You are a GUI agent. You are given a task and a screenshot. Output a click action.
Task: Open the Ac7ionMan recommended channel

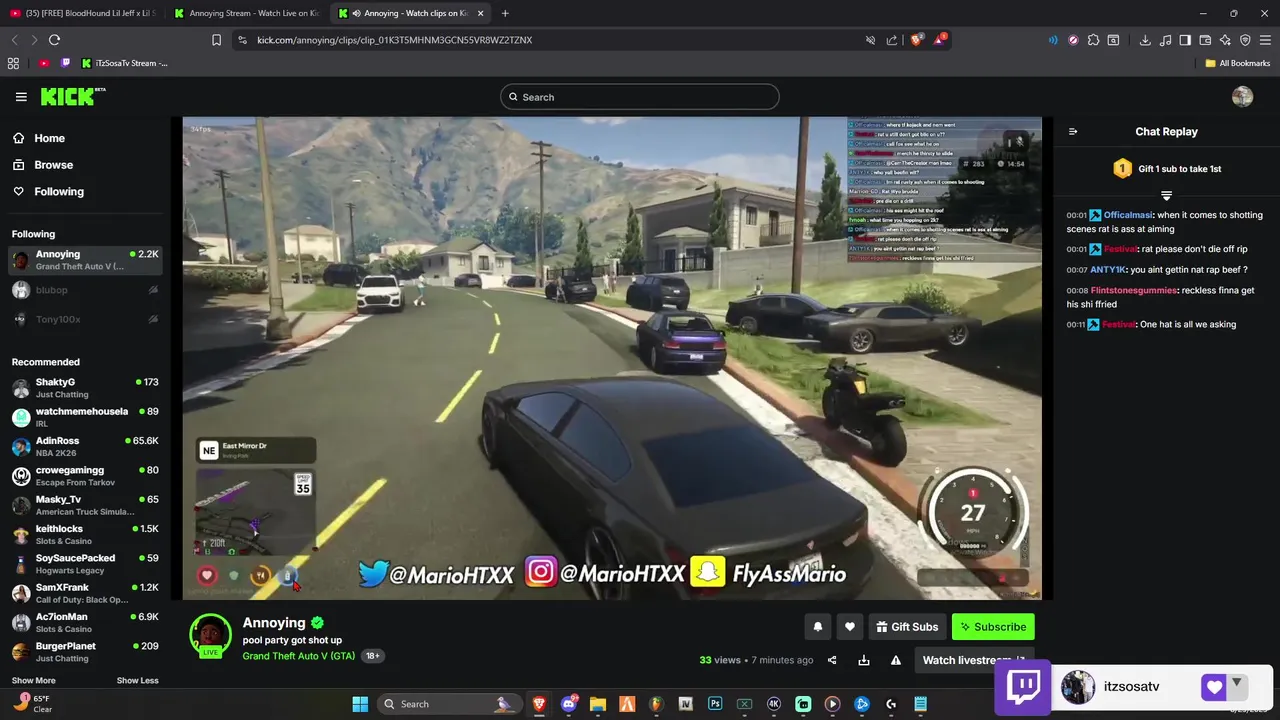pyautogui.click(x=85, y=622)
